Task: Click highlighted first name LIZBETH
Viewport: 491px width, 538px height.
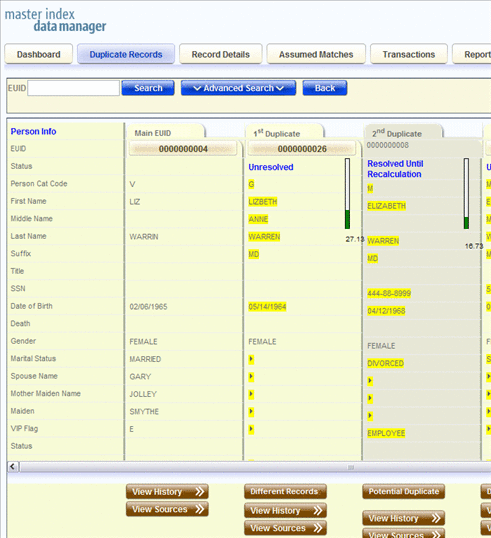Action: pyautogui.click(x=262, y=202)
